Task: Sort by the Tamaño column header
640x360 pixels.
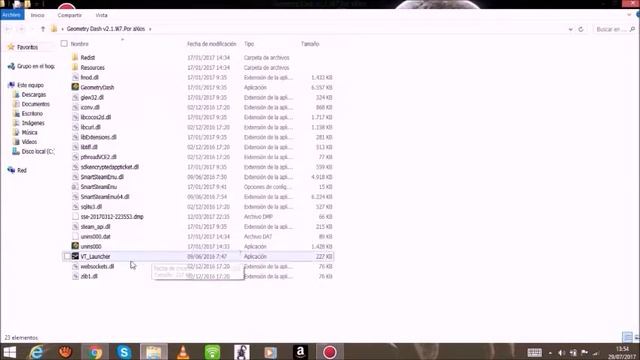Action: 310,44
